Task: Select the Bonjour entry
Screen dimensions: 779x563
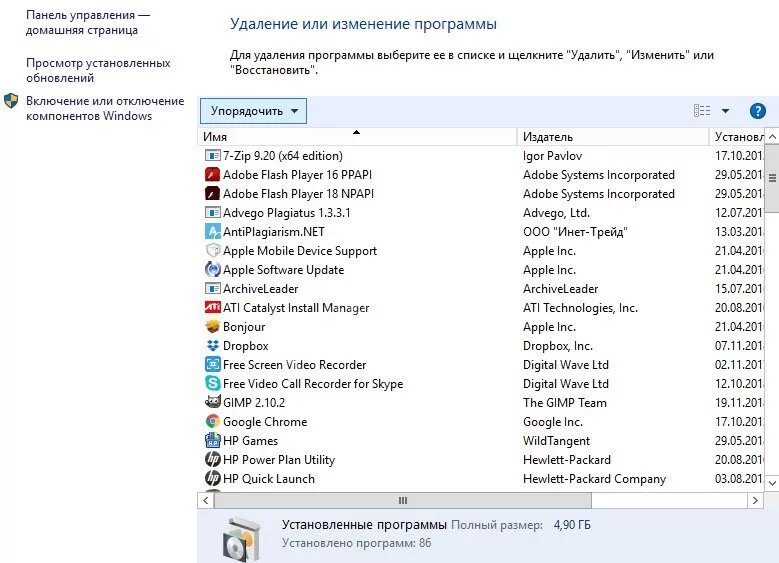Action: 243,326
